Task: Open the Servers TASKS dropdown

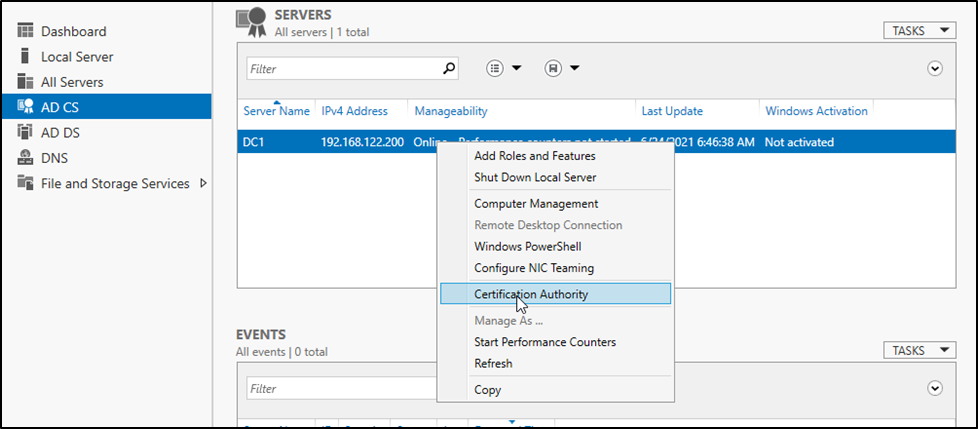Action: tap(919, 31)
